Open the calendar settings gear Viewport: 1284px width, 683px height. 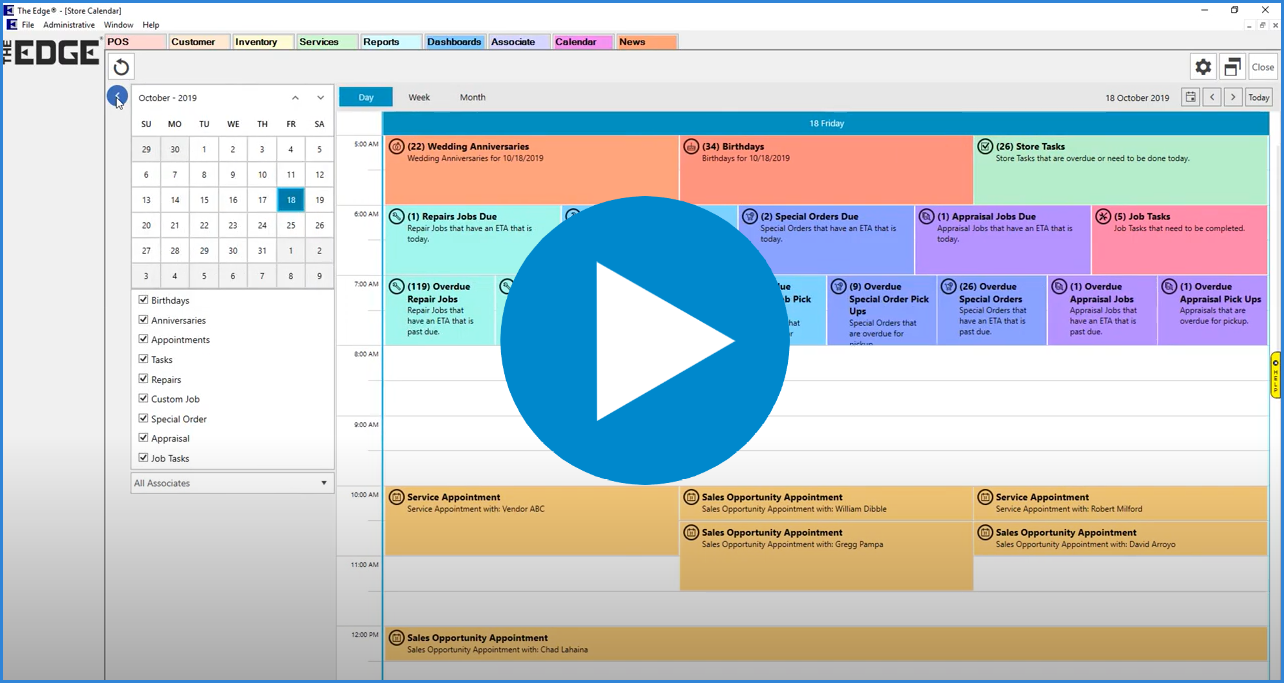click(1203, 67)
